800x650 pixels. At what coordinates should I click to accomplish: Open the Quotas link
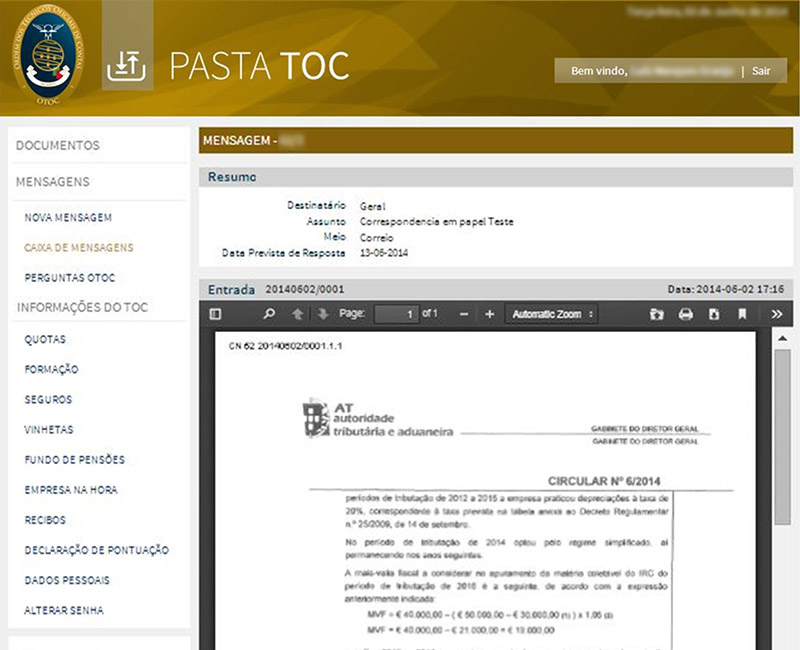click(x=45, y=339)
